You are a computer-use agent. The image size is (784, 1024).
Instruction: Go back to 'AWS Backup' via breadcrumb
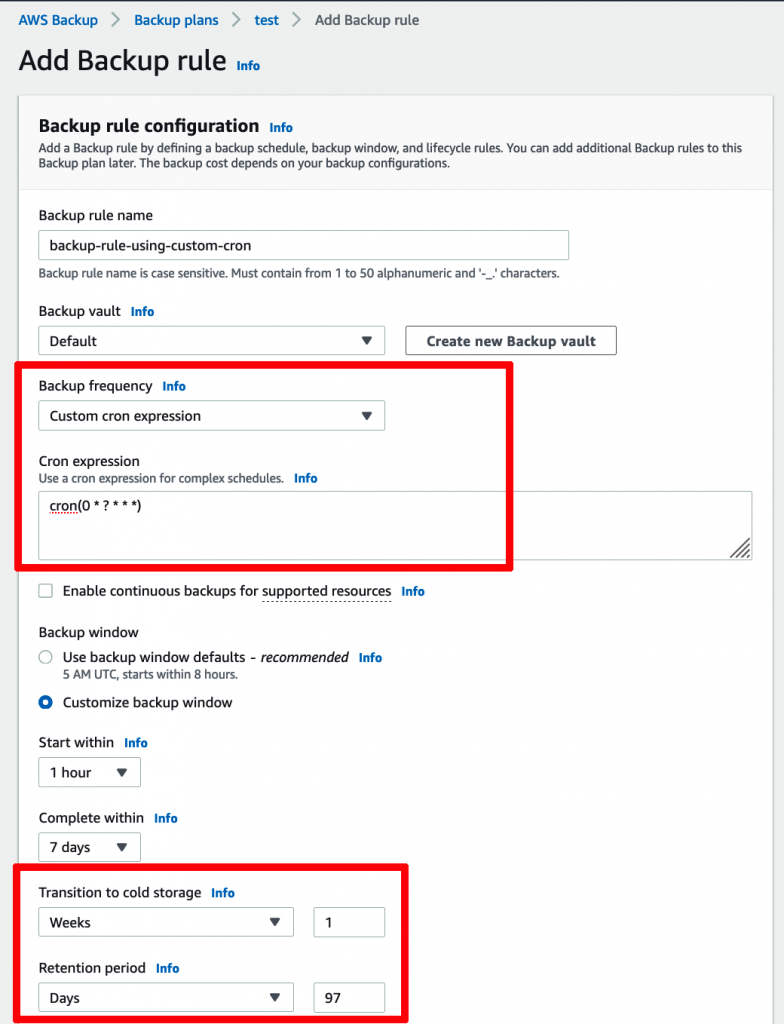(x=57, y=19)
